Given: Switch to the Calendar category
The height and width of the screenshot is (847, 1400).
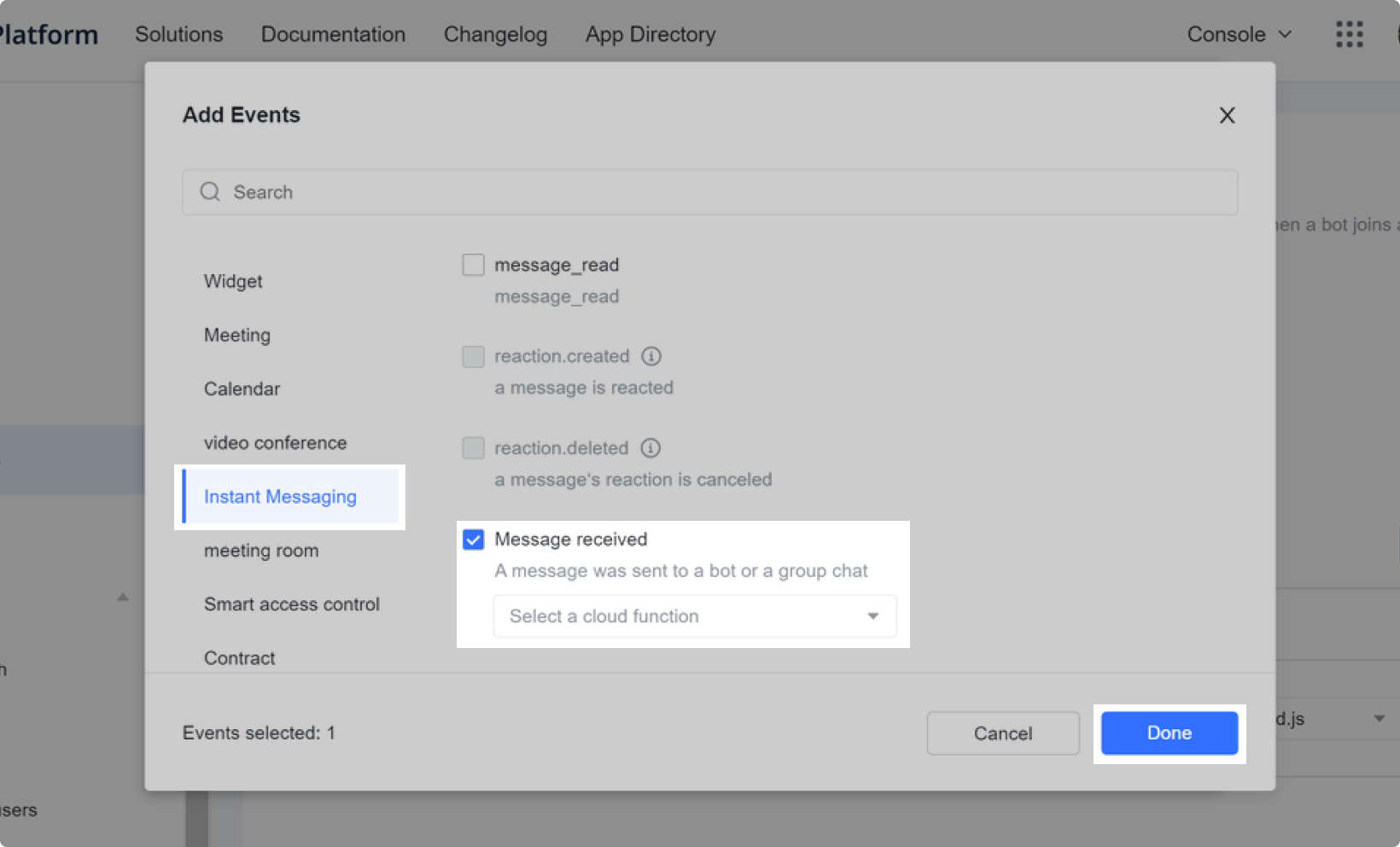Looking at the screenshot, I should tap(242, 389).
